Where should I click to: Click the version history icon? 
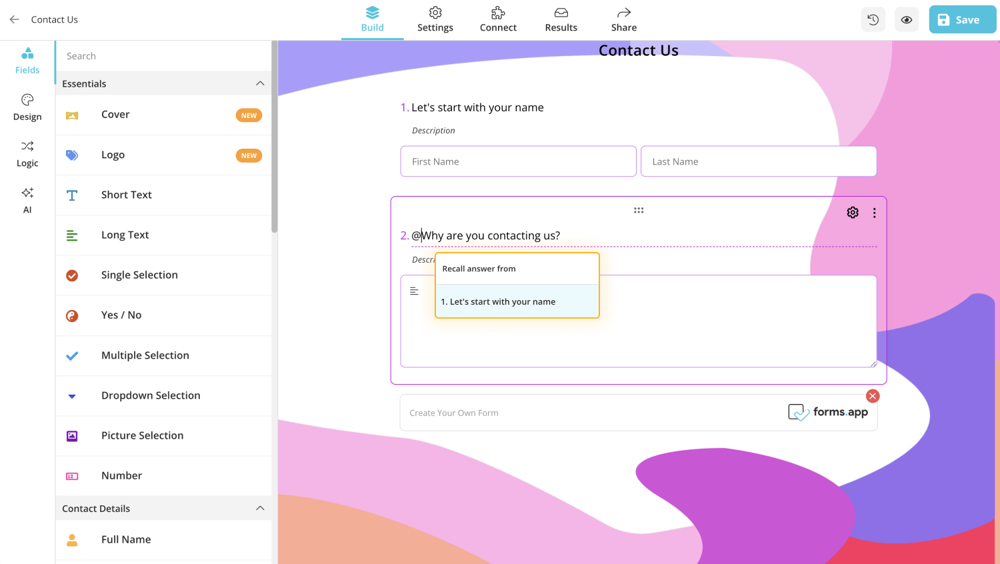point(873,20)
